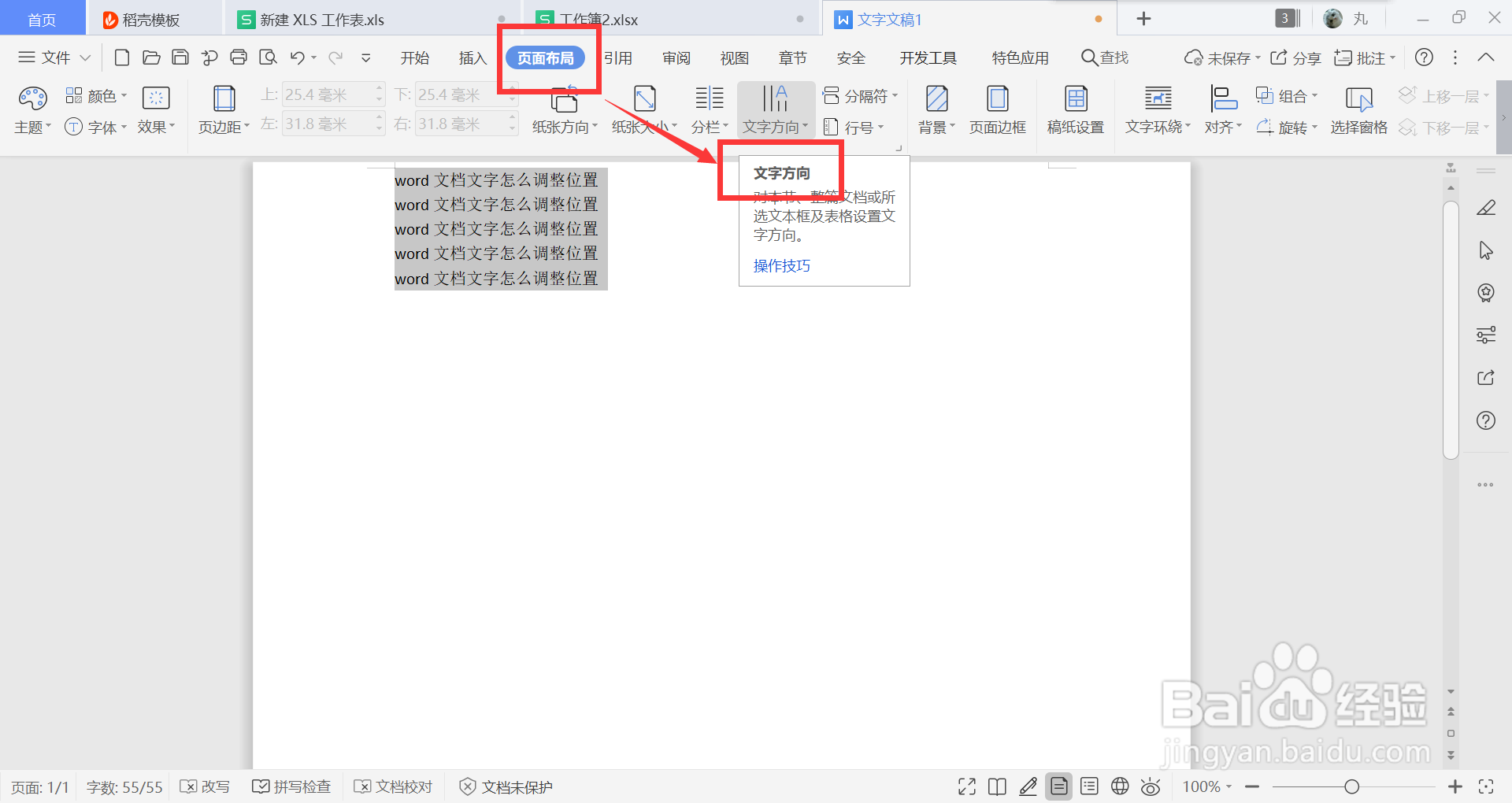The width and height of the screenshot is (1512, 803).
Task: Click the vertical scrollbar thumb
Action: 1451,331
